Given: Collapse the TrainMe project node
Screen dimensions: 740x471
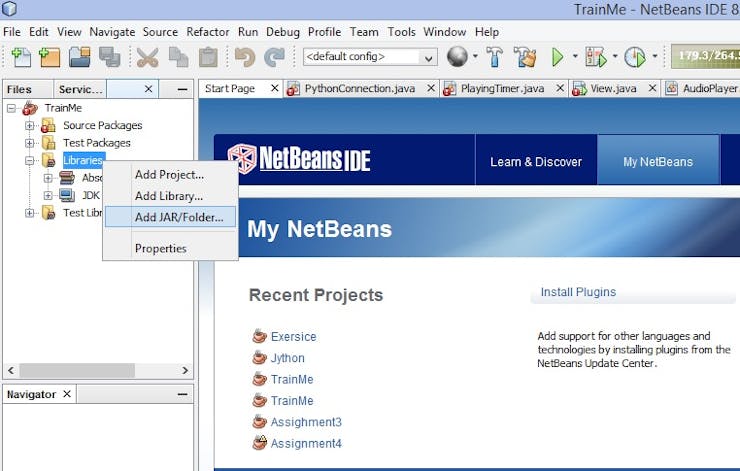Looking at the screenshot, I should click(x=11, y=108).
